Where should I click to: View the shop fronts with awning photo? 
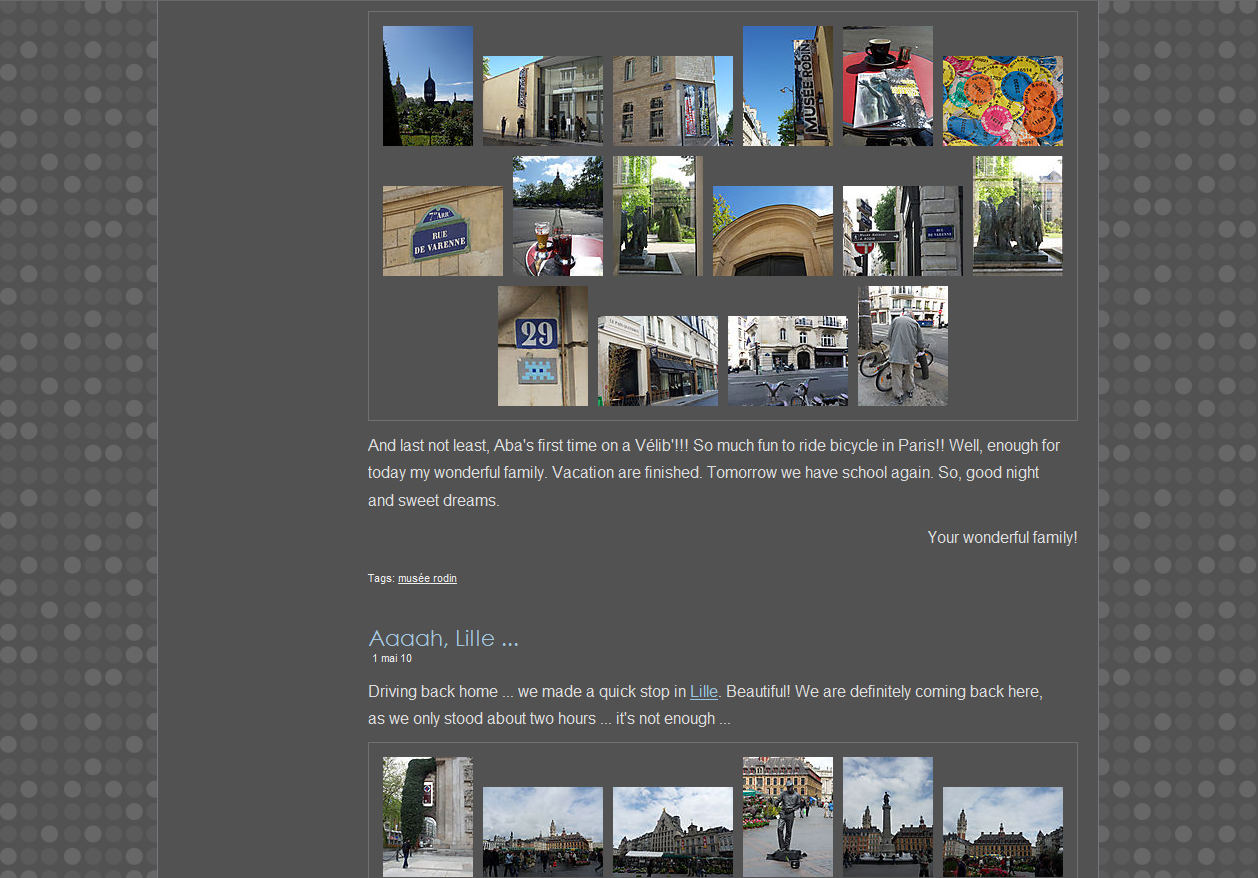[657, 361]
